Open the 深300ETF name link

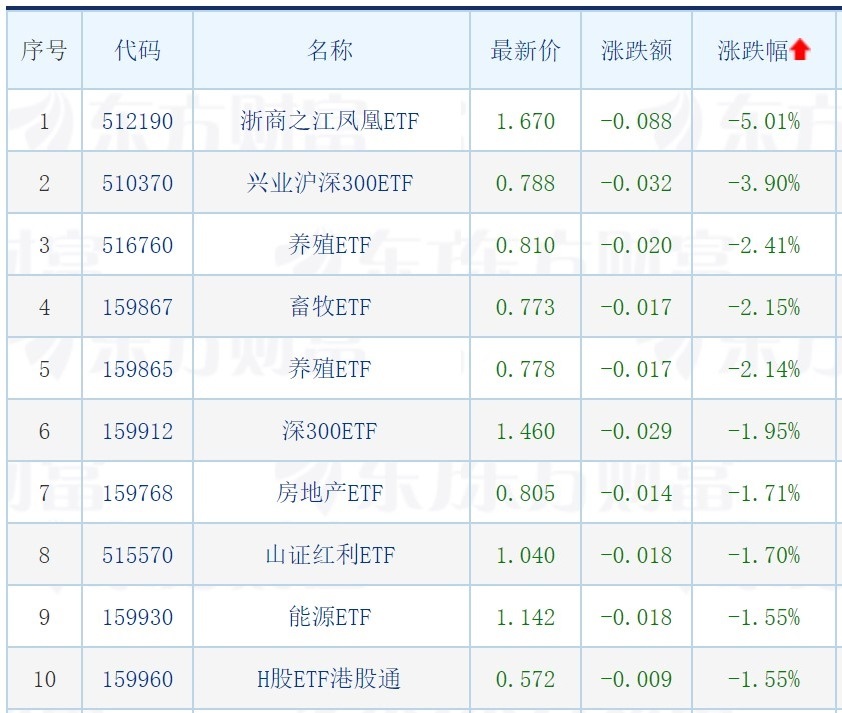330,431
